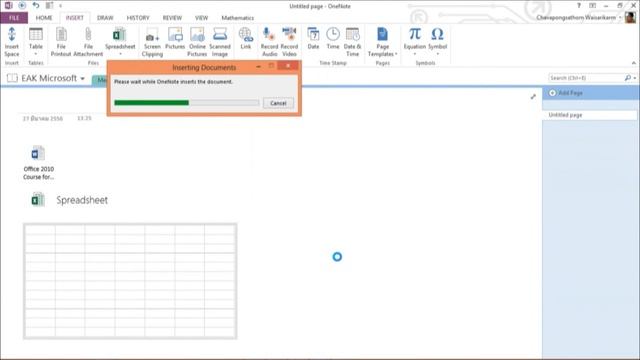Expand Equation dropdown arrow

pos(415,54)
